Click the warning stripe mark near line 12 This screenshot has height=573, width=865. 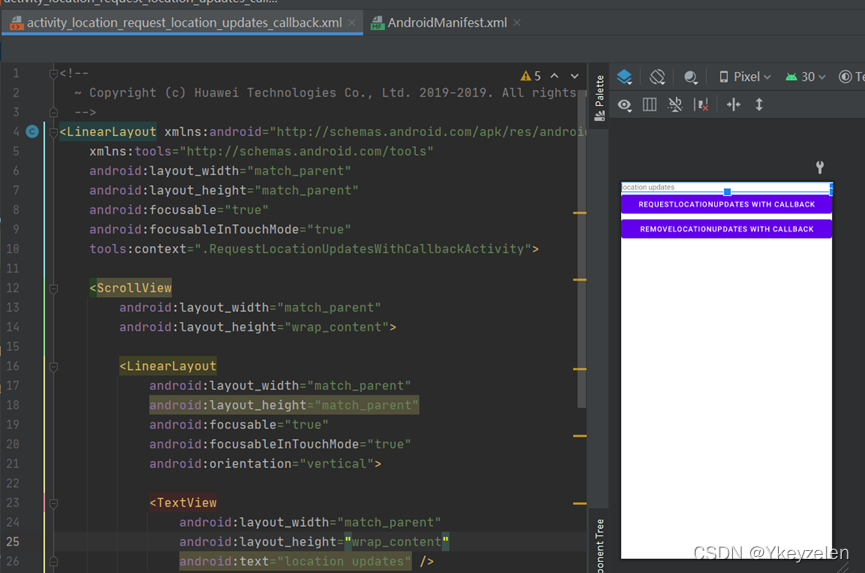[580, 280]
